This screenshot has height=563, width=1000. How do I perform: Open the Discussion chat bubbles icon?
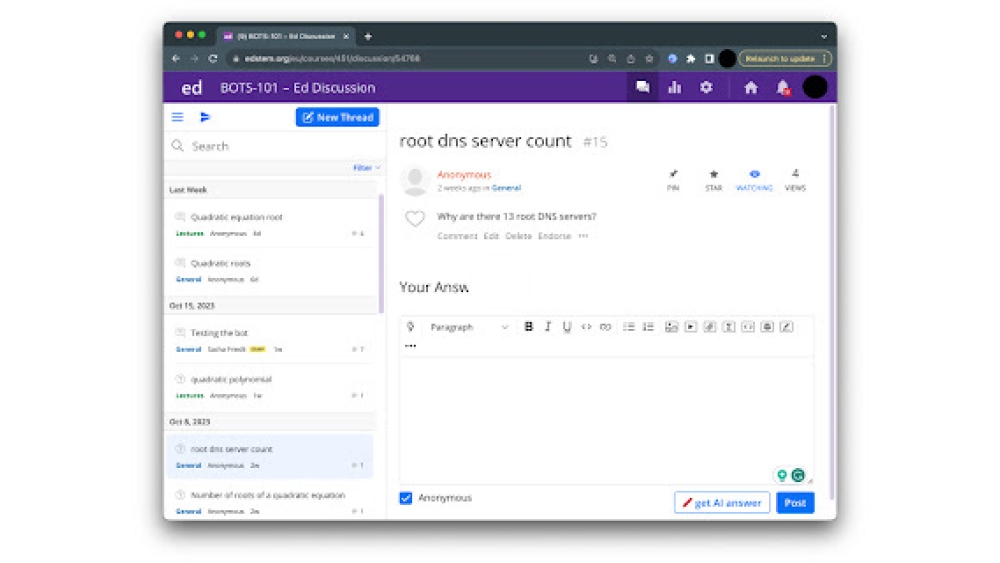pyautogui.click(x=642, y=87)
